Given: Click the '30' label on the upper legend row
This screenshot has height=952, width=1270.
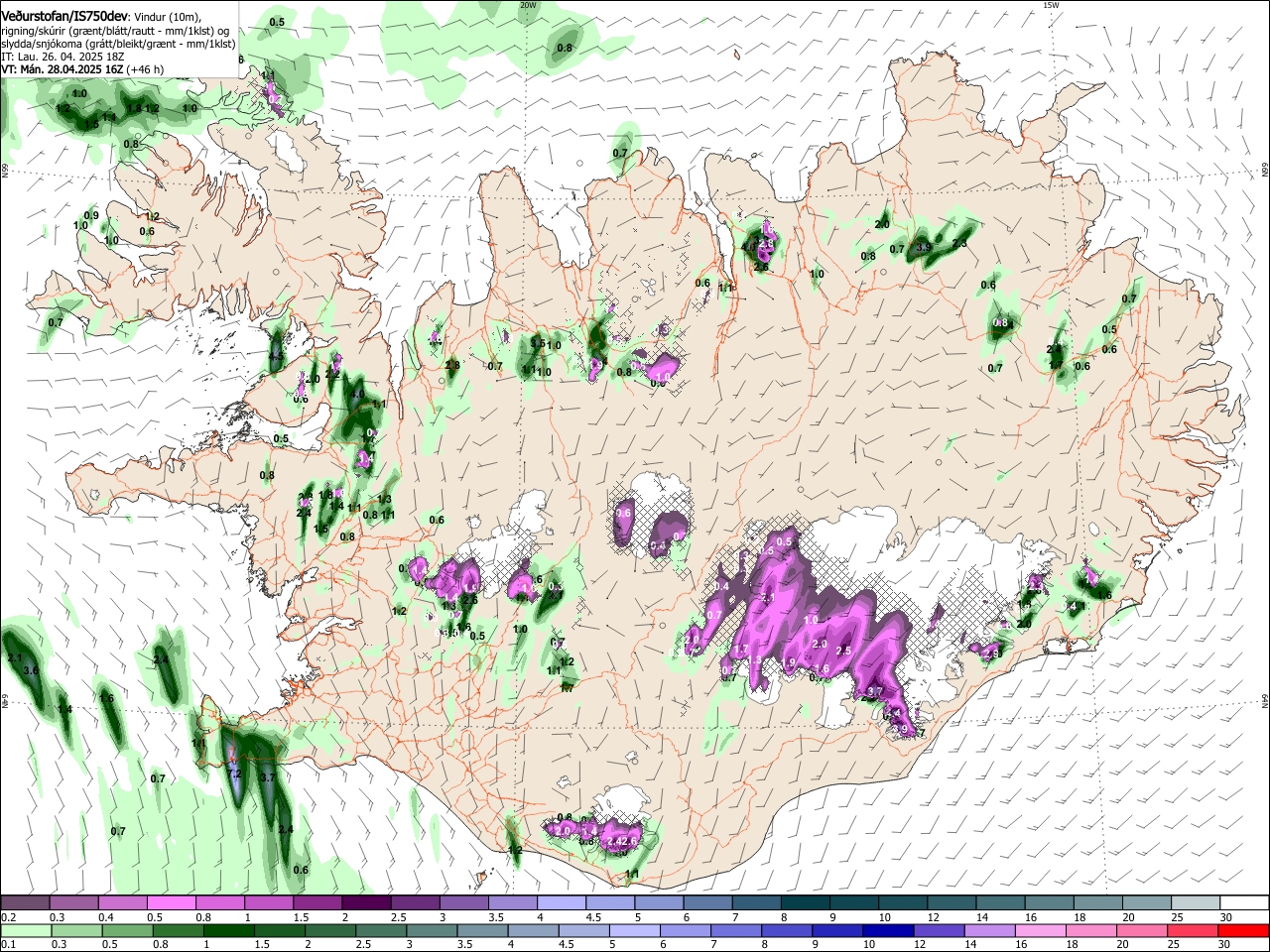Looking at the screenshot, I should (x=1226, y=917).
